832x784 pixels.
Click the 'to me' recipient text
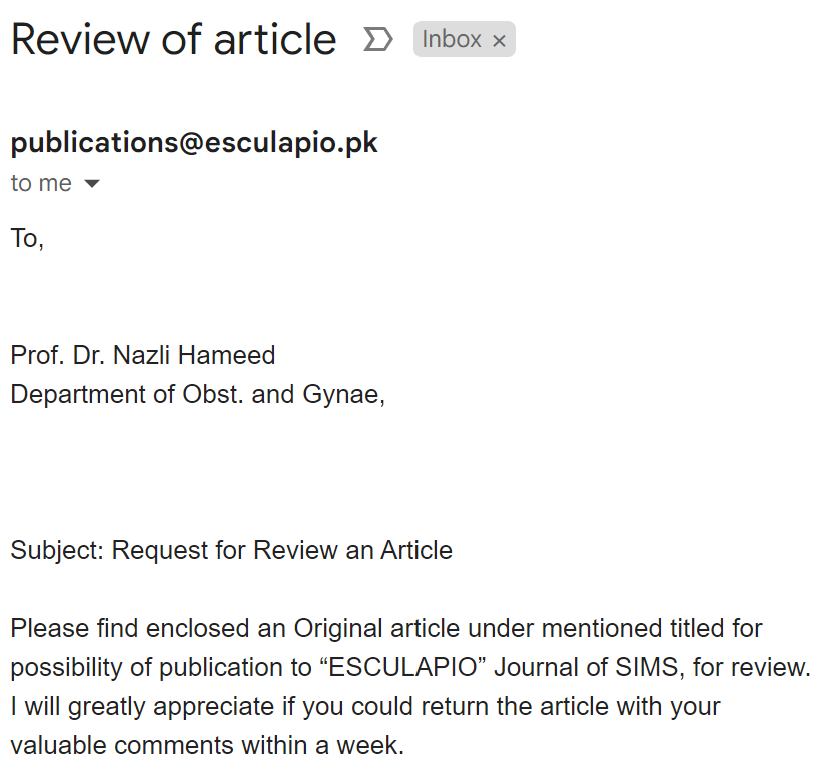(41, 183)
